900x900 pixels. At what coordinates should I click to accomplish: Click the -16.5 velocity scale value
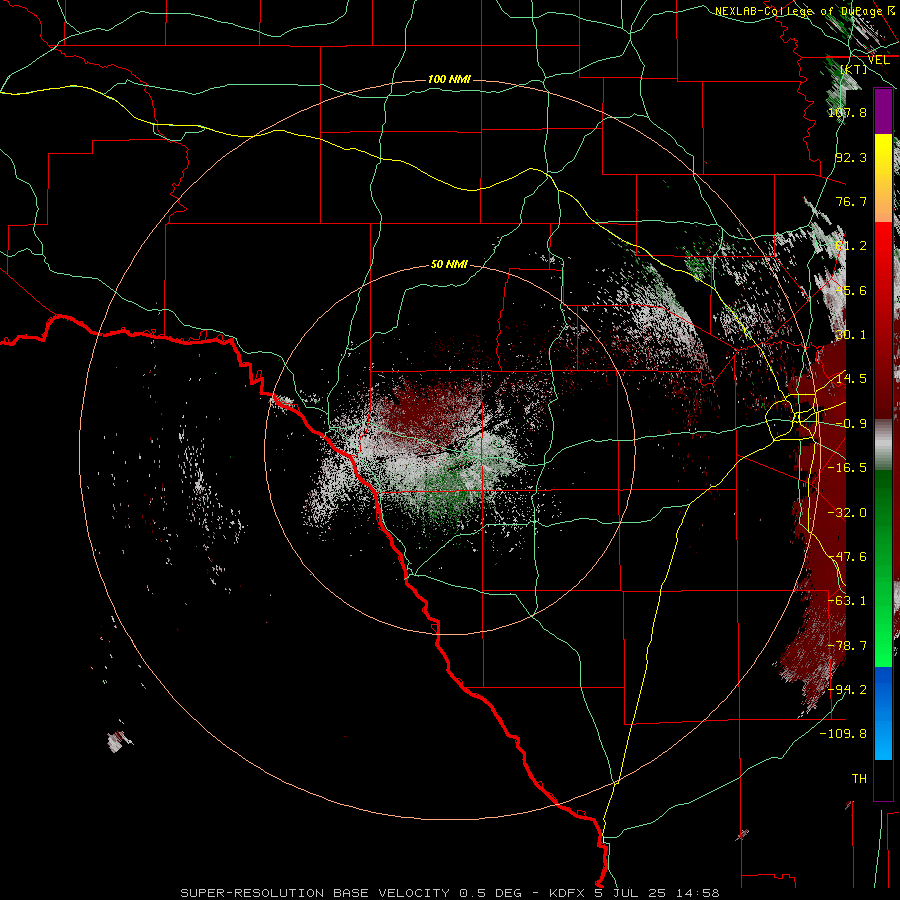pyautogui.click(x=847, y=467)
